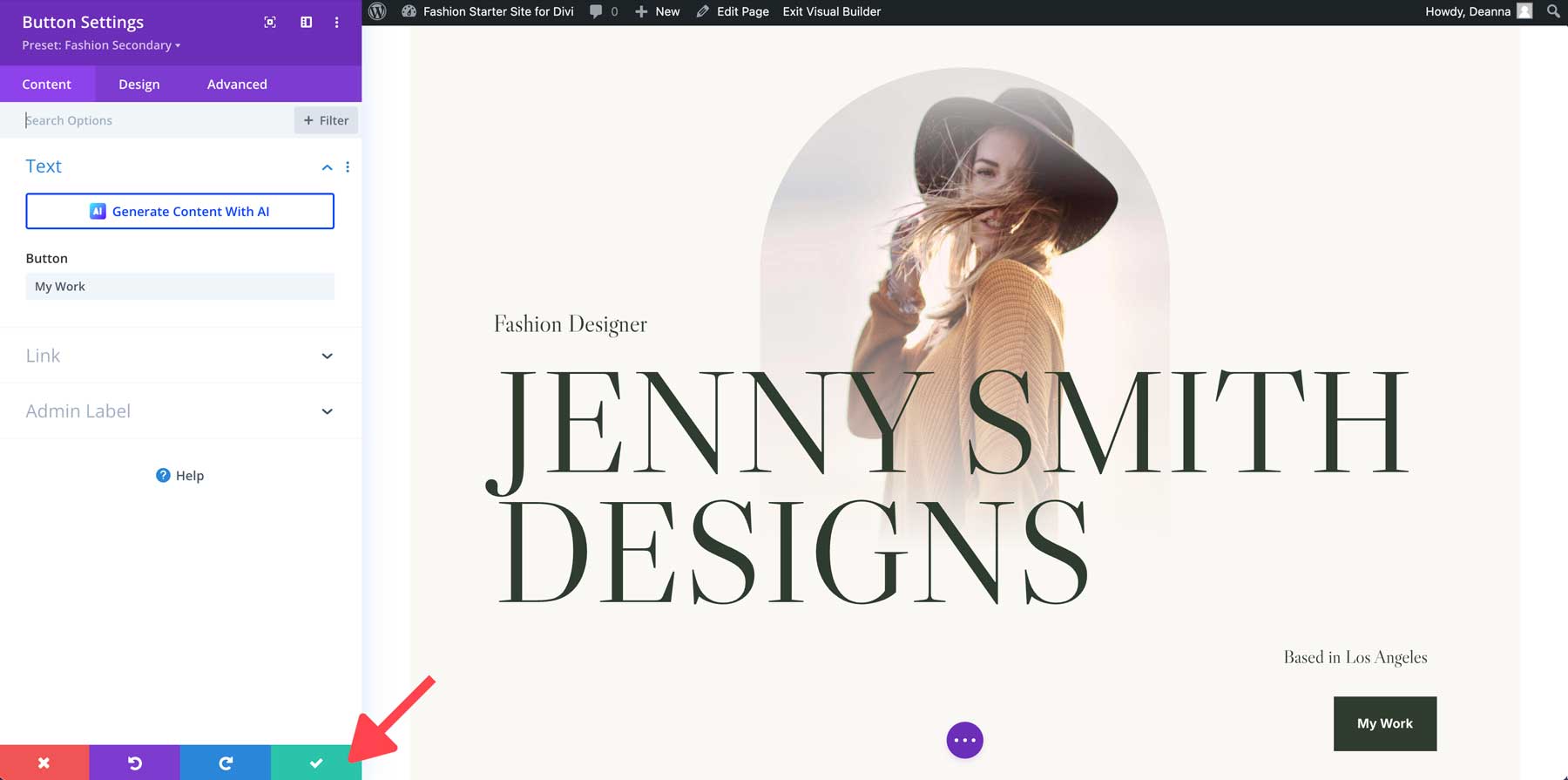Viewport: 1568px width, 780px height.
Task: Focus the Search Options field
Action: point(148,120)
